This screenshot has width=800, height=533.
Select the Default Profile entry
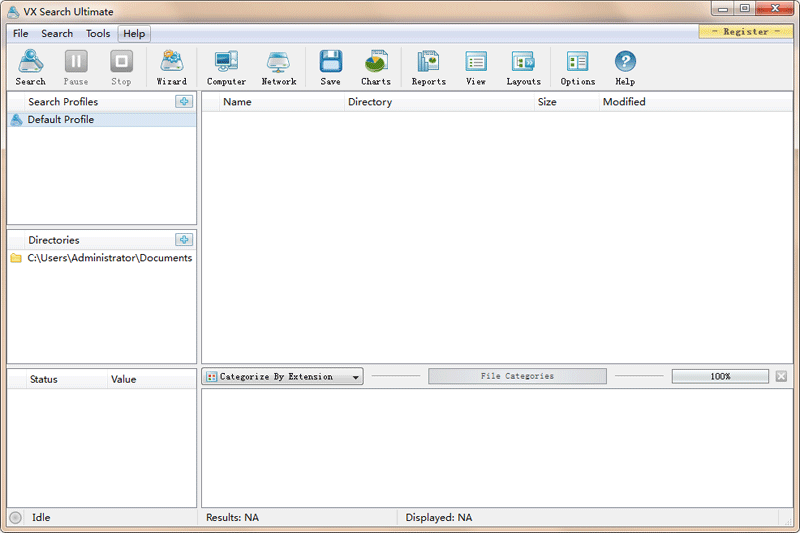[61, 120]
